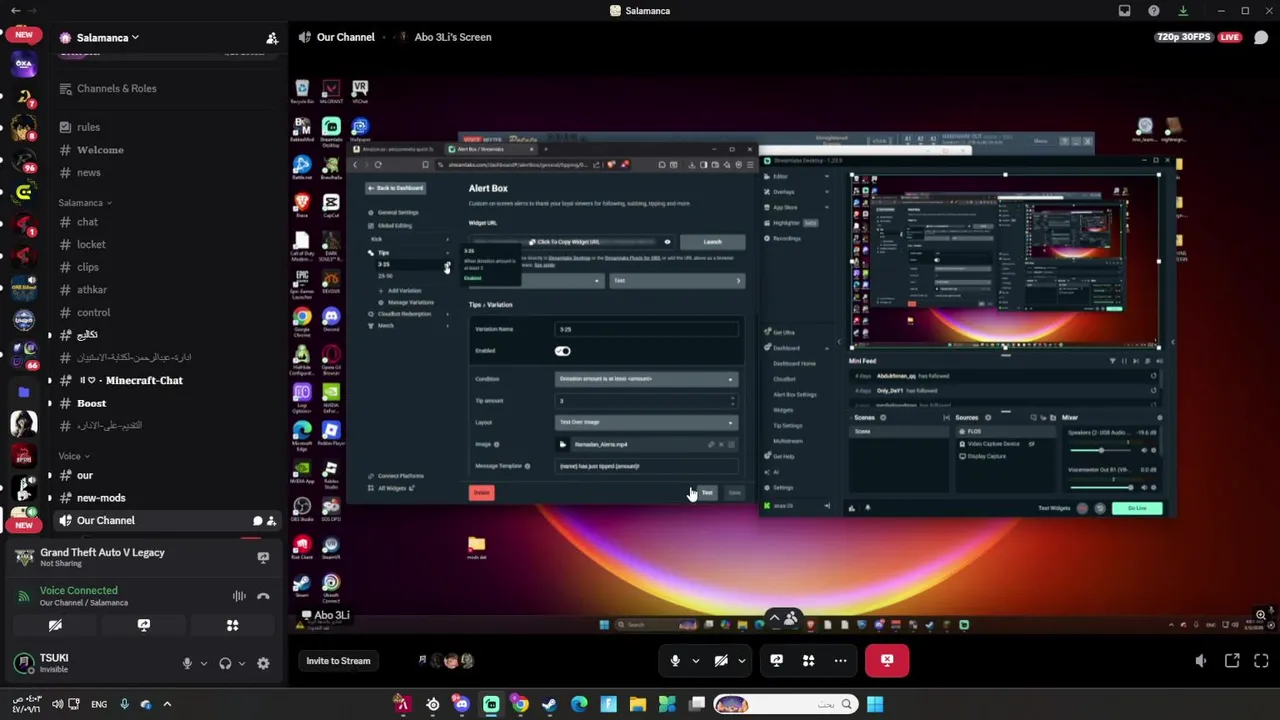Show participants with the chevron-people overlay button

click(782, 618)
